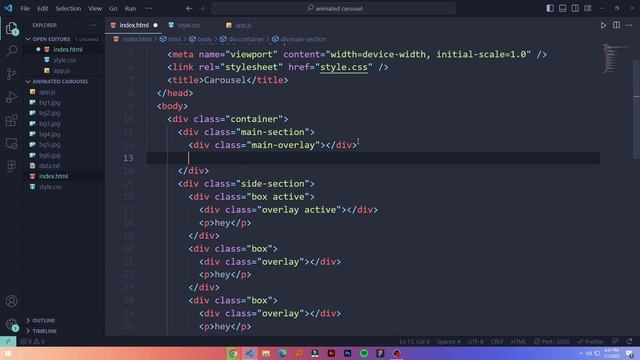
Task: Click the style.css link in href
Action: pyautogui.click(x=344, y=67)
